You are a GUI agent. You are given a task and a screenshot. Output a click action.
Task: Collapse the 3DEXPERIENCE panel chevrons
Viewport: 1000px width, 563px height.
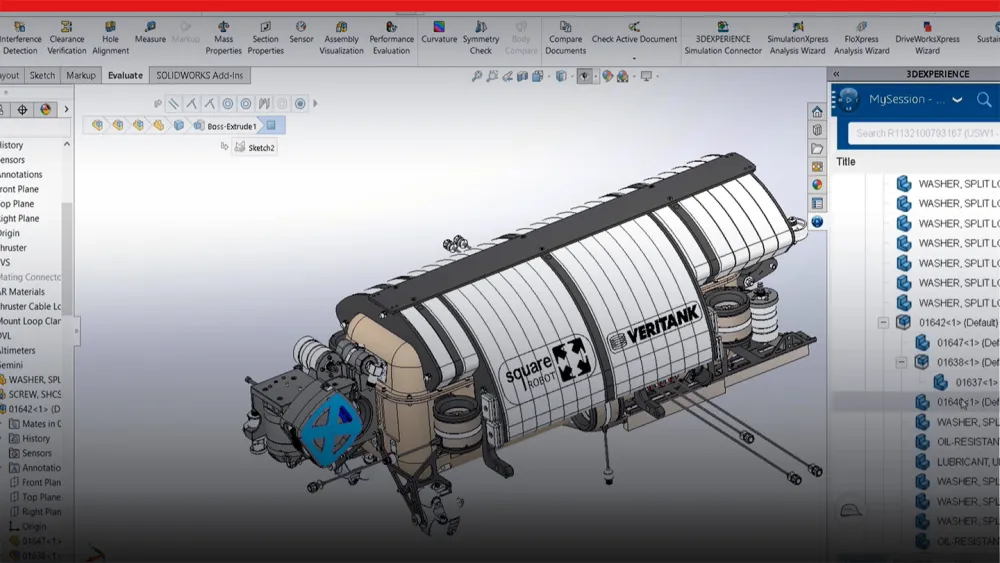[836, 74]
